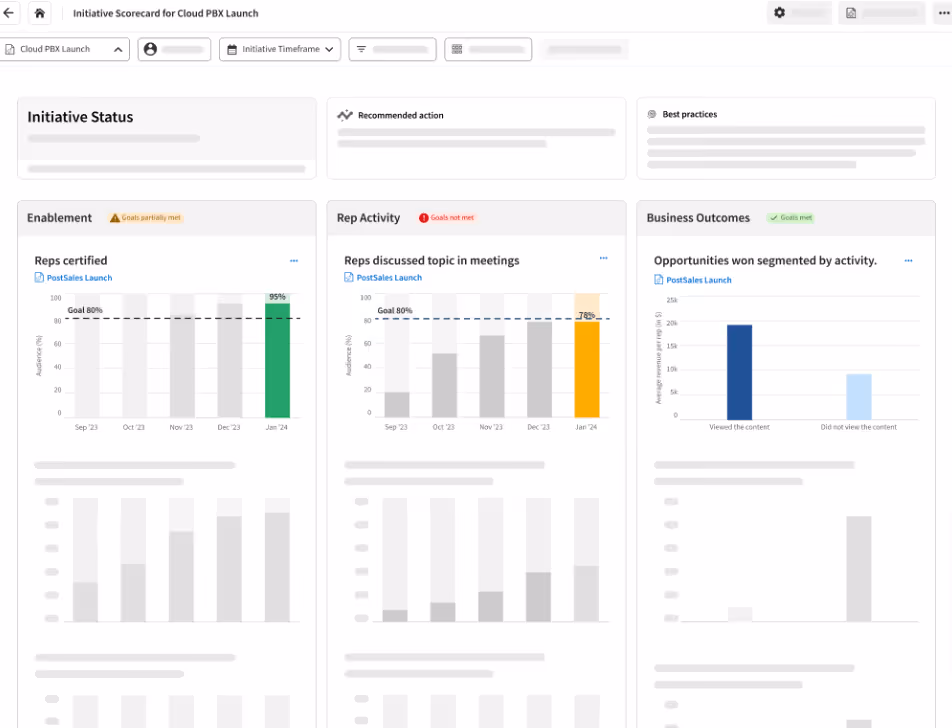The height and width of the screenshot is (728, 952).
Task: Click the Recommended action label
Action: 401,115
